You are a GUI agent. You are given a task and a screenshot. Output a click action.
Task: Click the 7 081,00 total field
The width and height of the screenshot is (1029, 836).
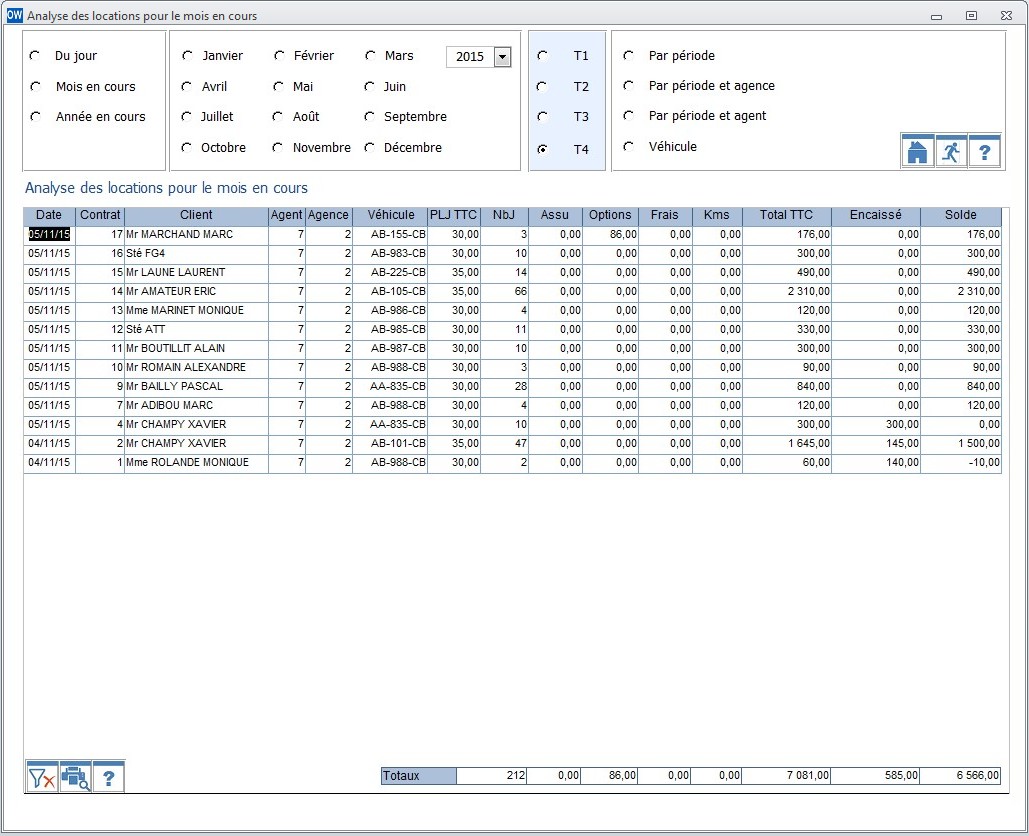787,776
